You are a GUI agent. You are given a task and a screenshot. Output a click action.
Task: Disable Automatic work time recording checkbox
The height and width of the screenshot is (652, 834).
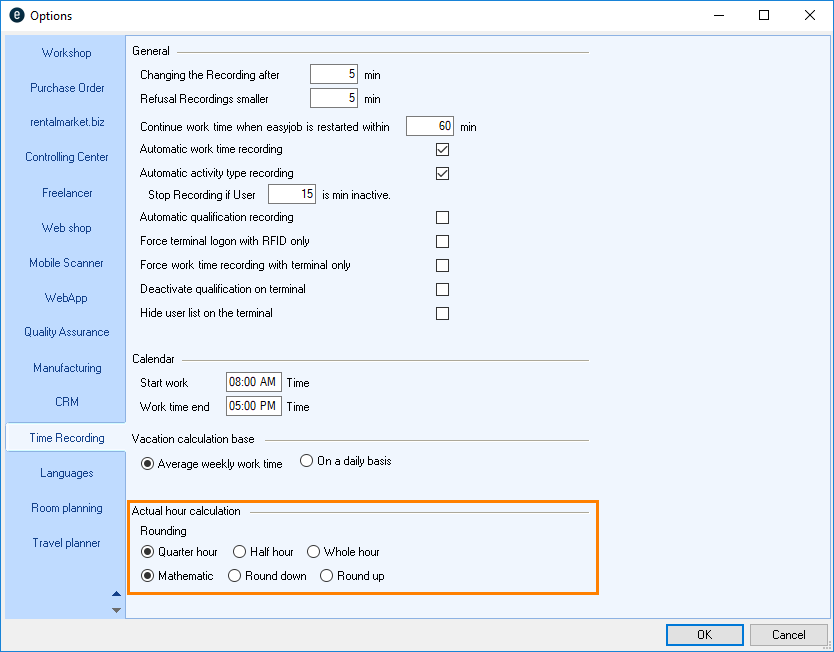[x=442, y=150]
